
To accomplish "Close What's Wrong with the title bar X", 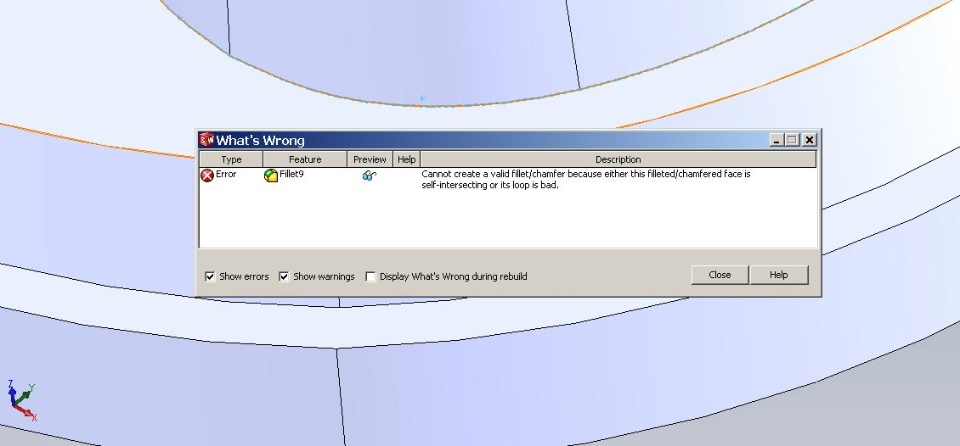I will (x=809, y=140).
